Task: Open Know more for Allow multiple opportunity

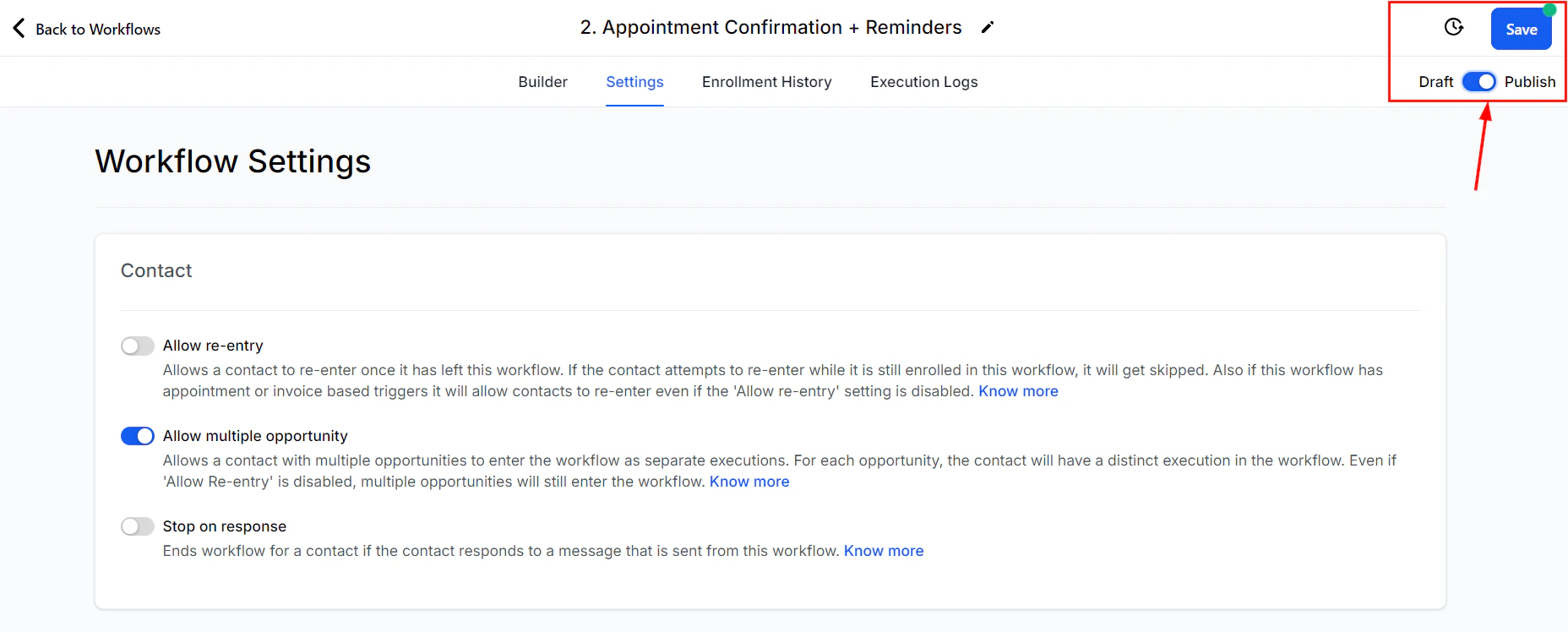Action: 749,481
